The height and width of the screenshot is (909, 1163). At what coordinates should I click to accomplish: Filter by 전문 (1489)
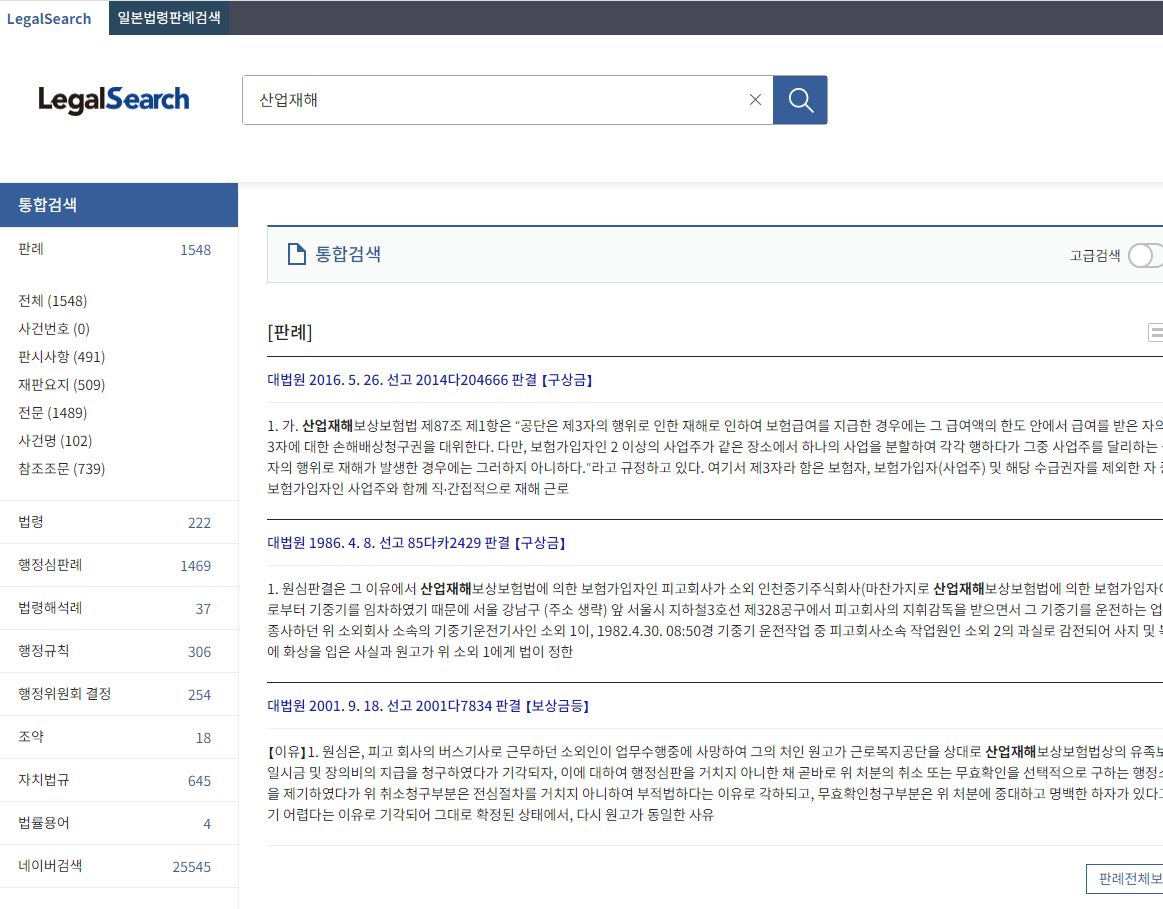(x=53, y=413)
